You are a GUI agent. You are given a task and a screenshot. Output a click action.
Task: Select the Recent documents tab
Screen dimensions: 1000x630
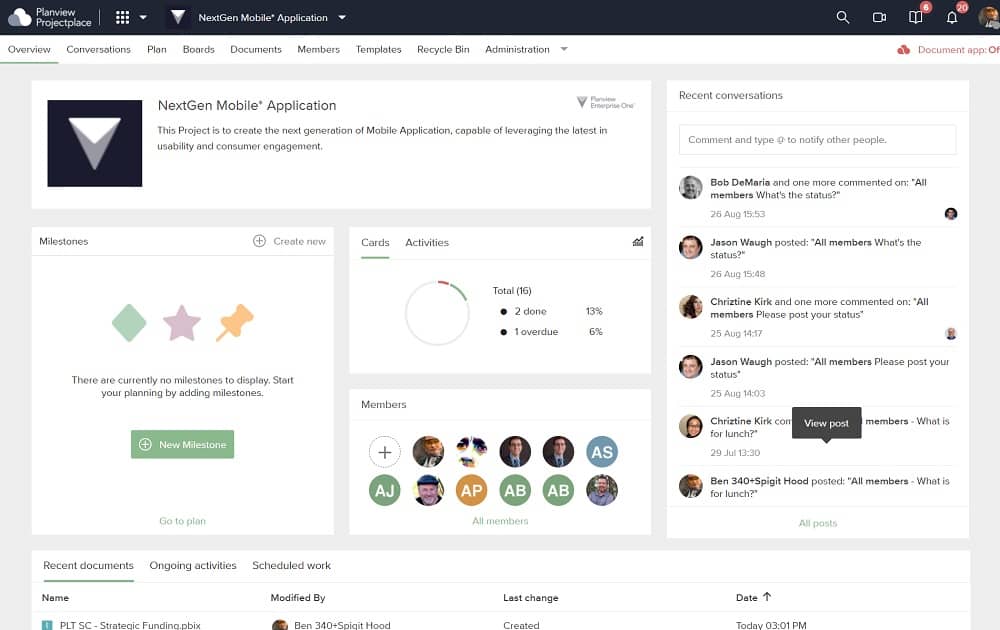point(89,566)
